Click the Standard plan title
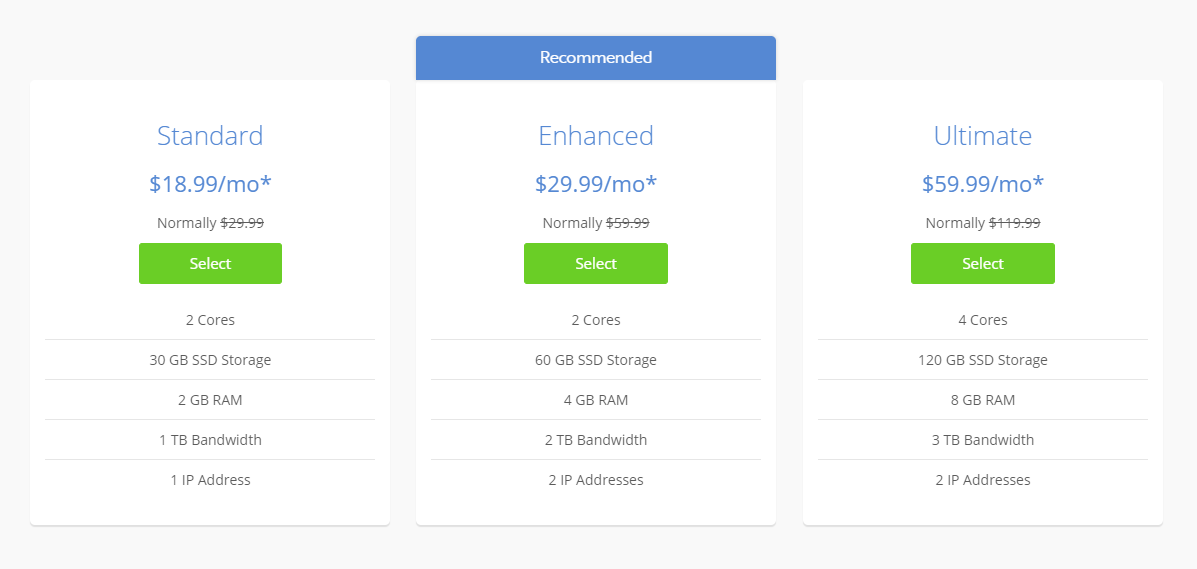 point(210,136)
